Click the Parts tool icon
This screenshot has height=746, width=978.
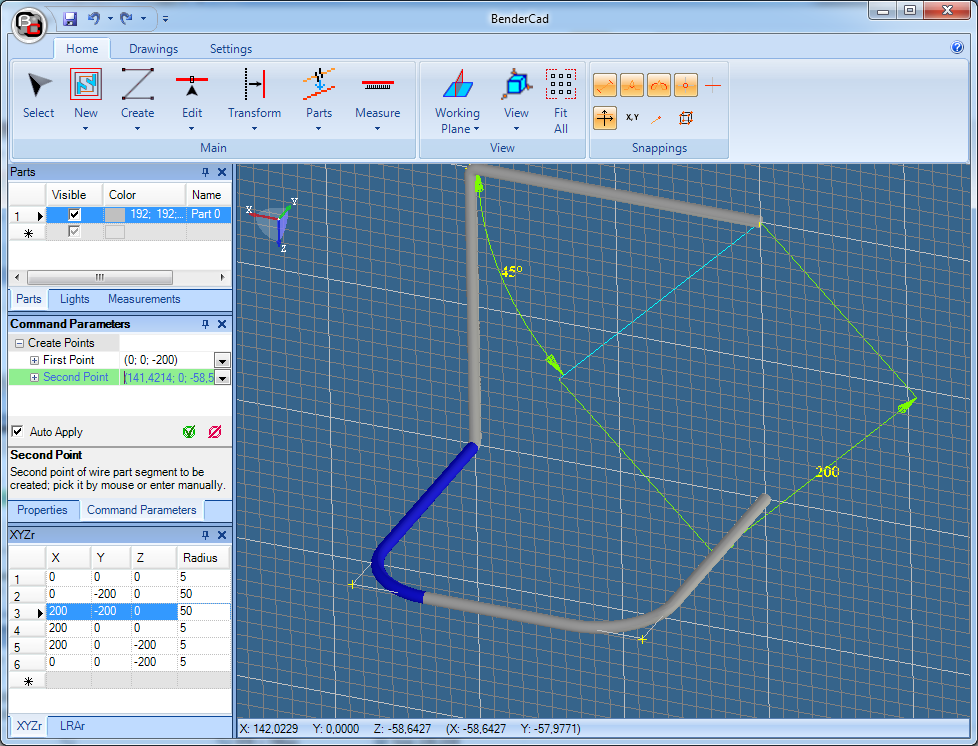pyautogui.click(x=319, y=84)
